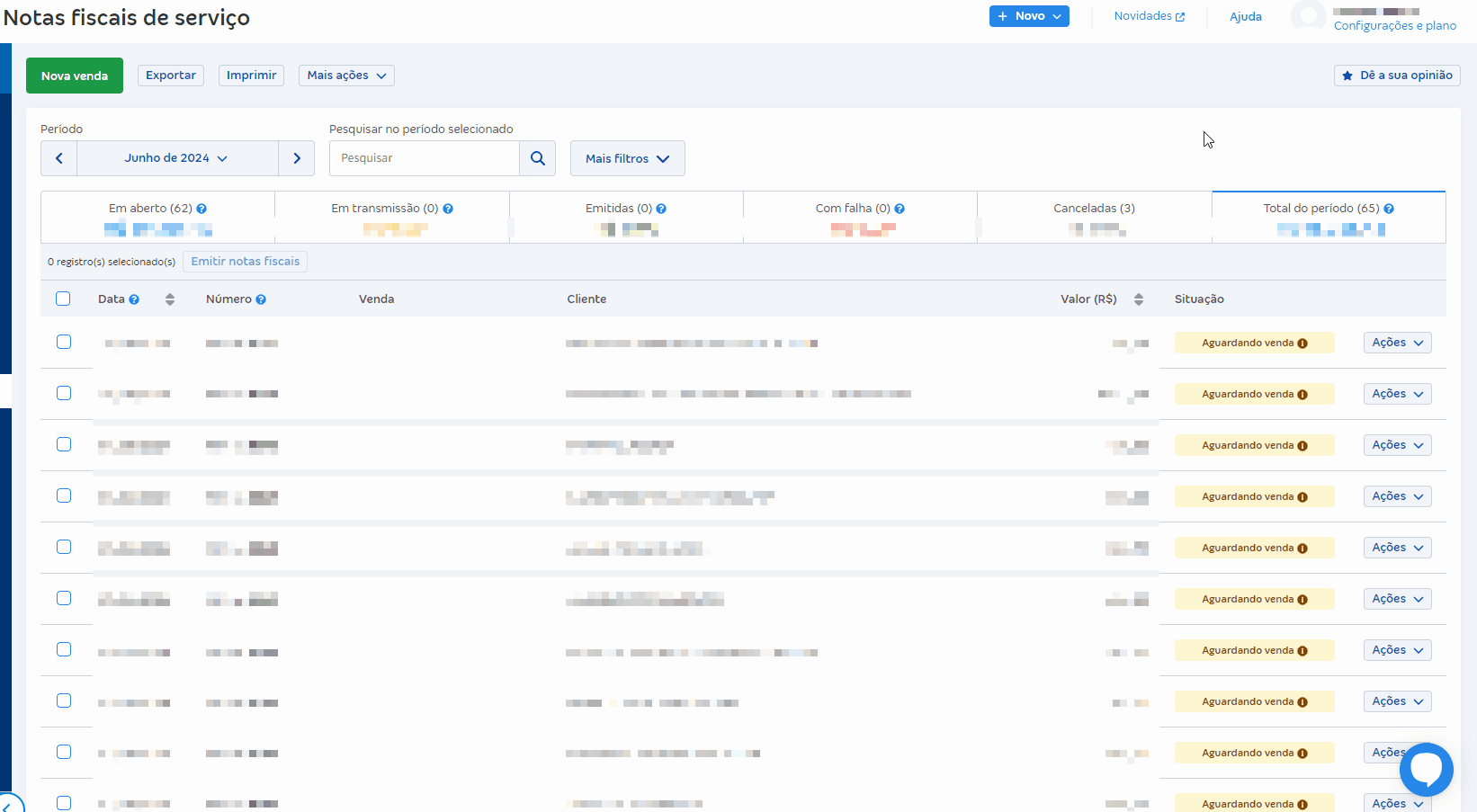Viewport: 1477px width, 812px height.
Task: Click into the Pesquisar search field
Action: click(424, 158)
